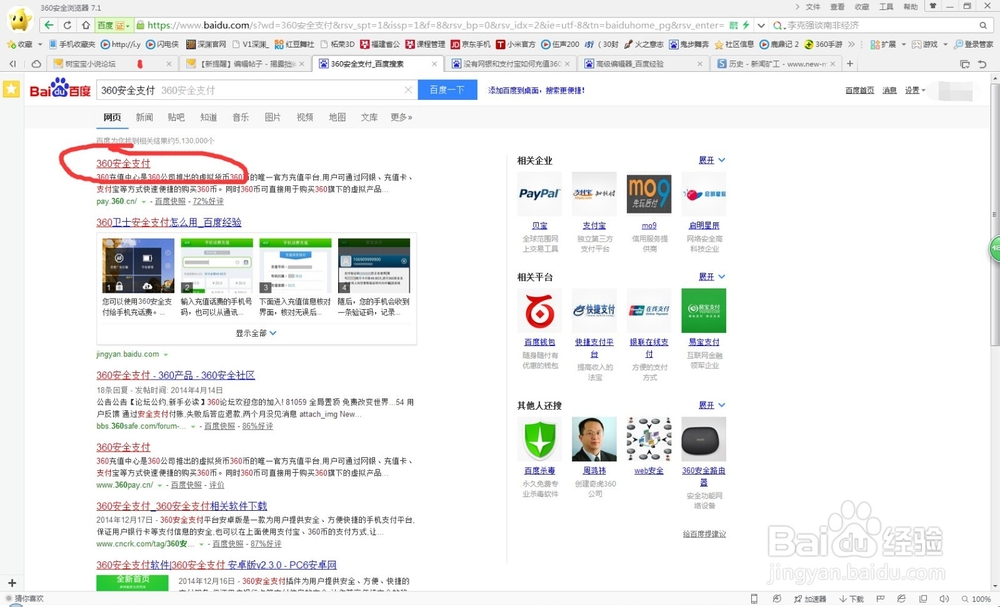Open the 收藏 favorites star bookmark button
Screen dimensions: 1000x607
pyautogui.click(x=19, y=44)
